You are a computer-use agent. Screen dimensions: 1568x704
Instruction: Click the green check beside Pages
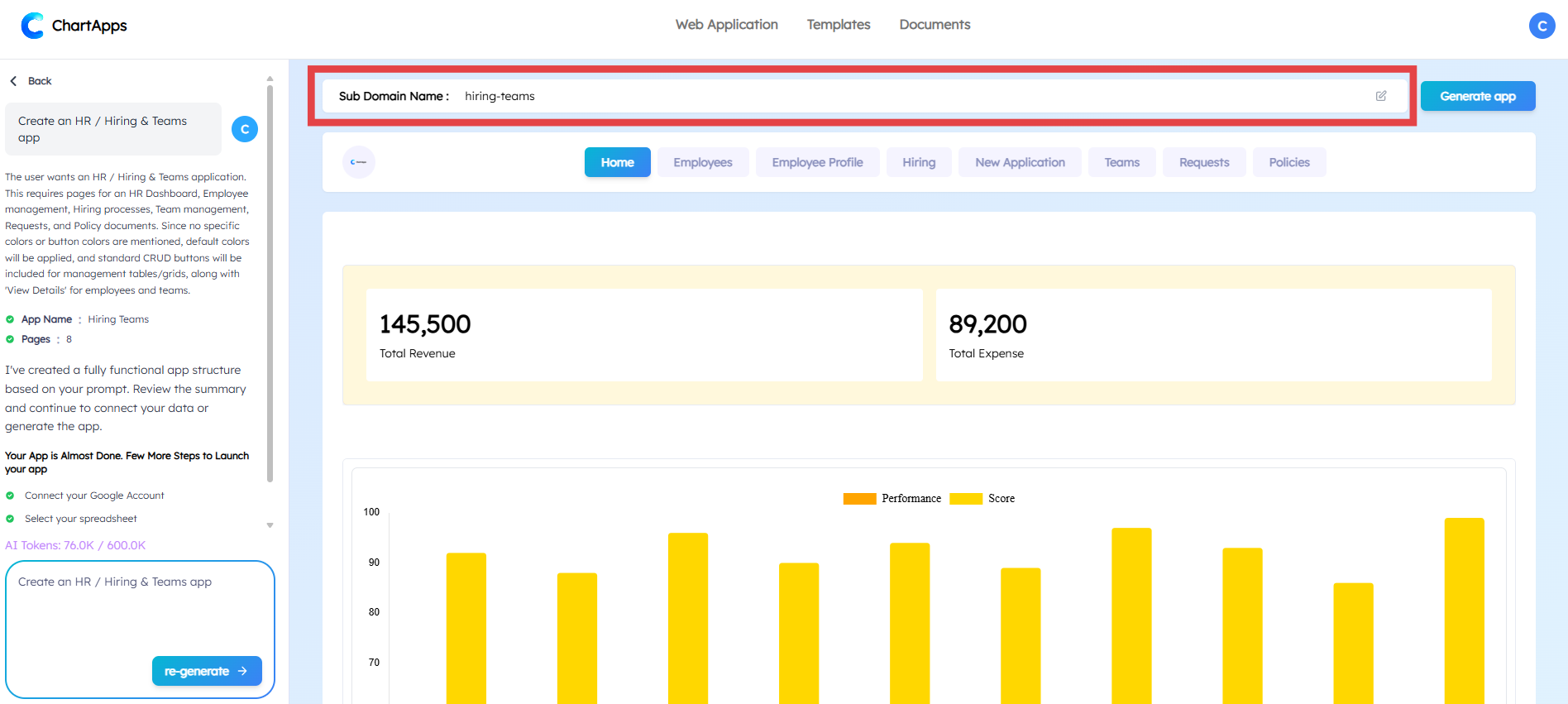tap(10, 339)
